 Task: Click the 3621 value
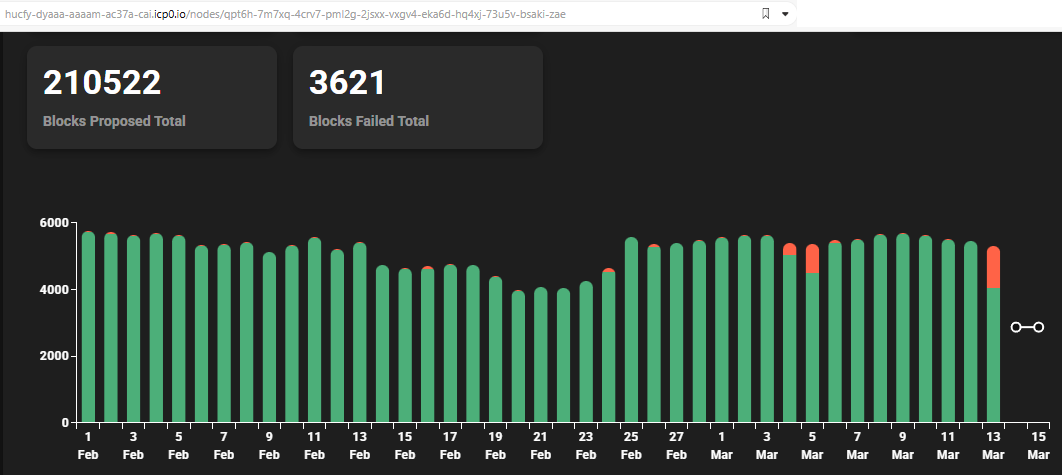tap(347, 83)
